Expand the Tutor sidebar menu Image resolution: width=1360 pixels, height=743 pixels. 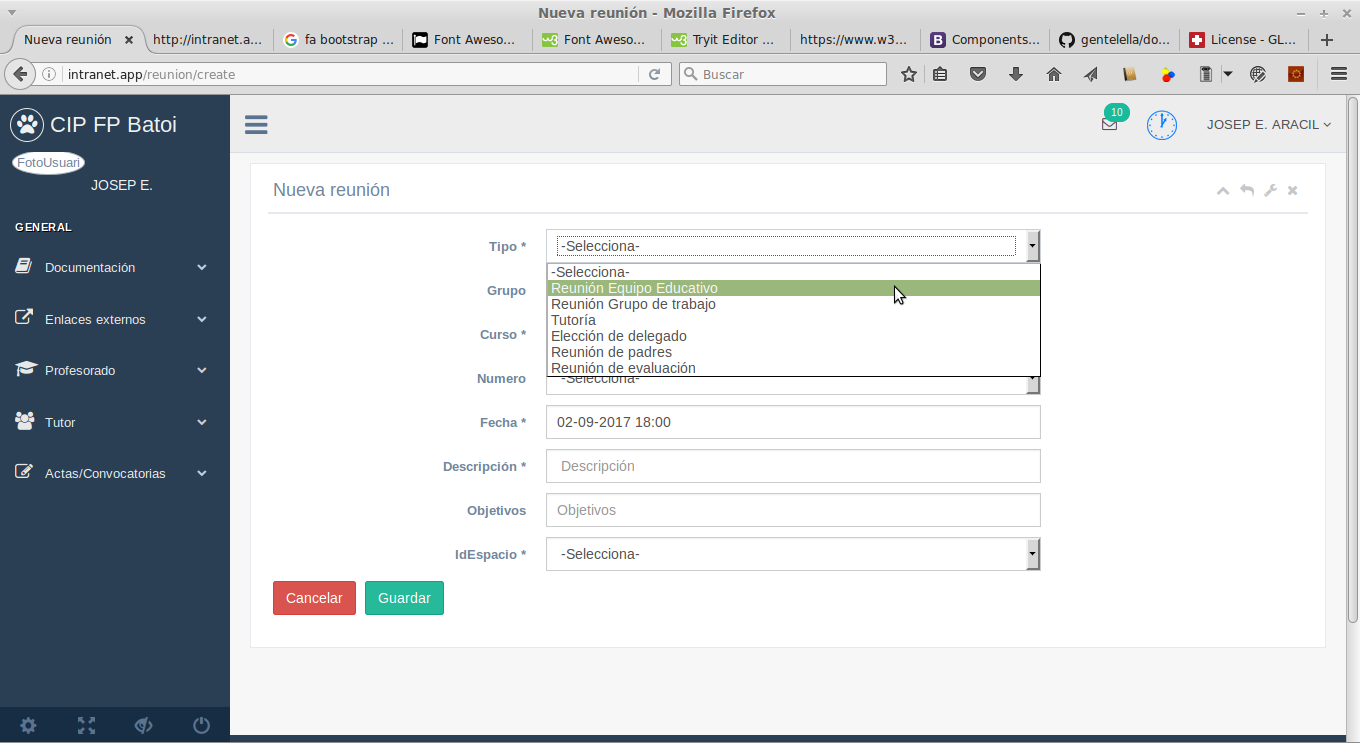click(x=115, y=422)
